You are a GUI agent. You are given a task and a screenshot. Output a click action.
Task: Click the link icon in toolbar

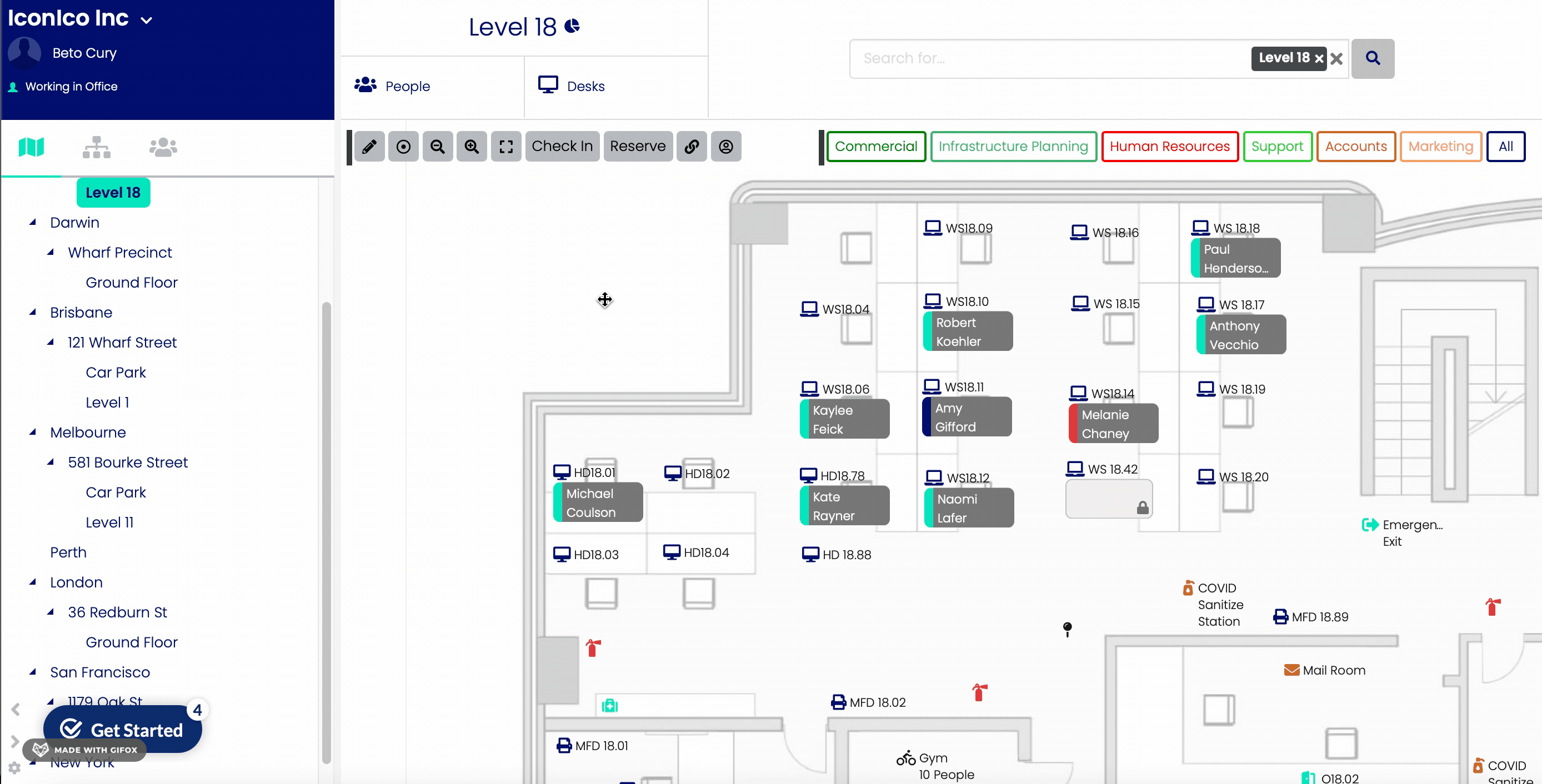pos(692,147)
